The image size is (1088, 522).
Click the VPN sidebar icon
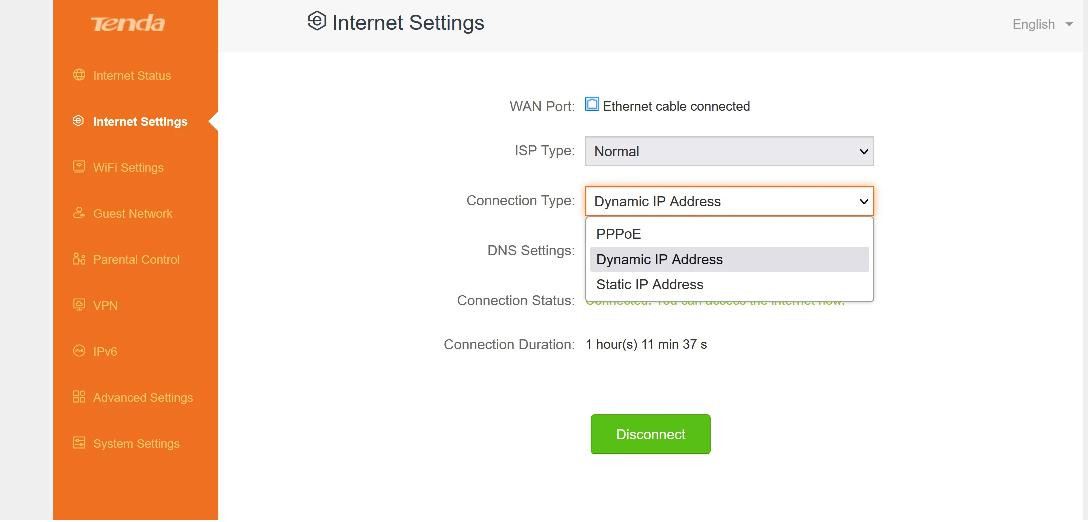(79, 305)
